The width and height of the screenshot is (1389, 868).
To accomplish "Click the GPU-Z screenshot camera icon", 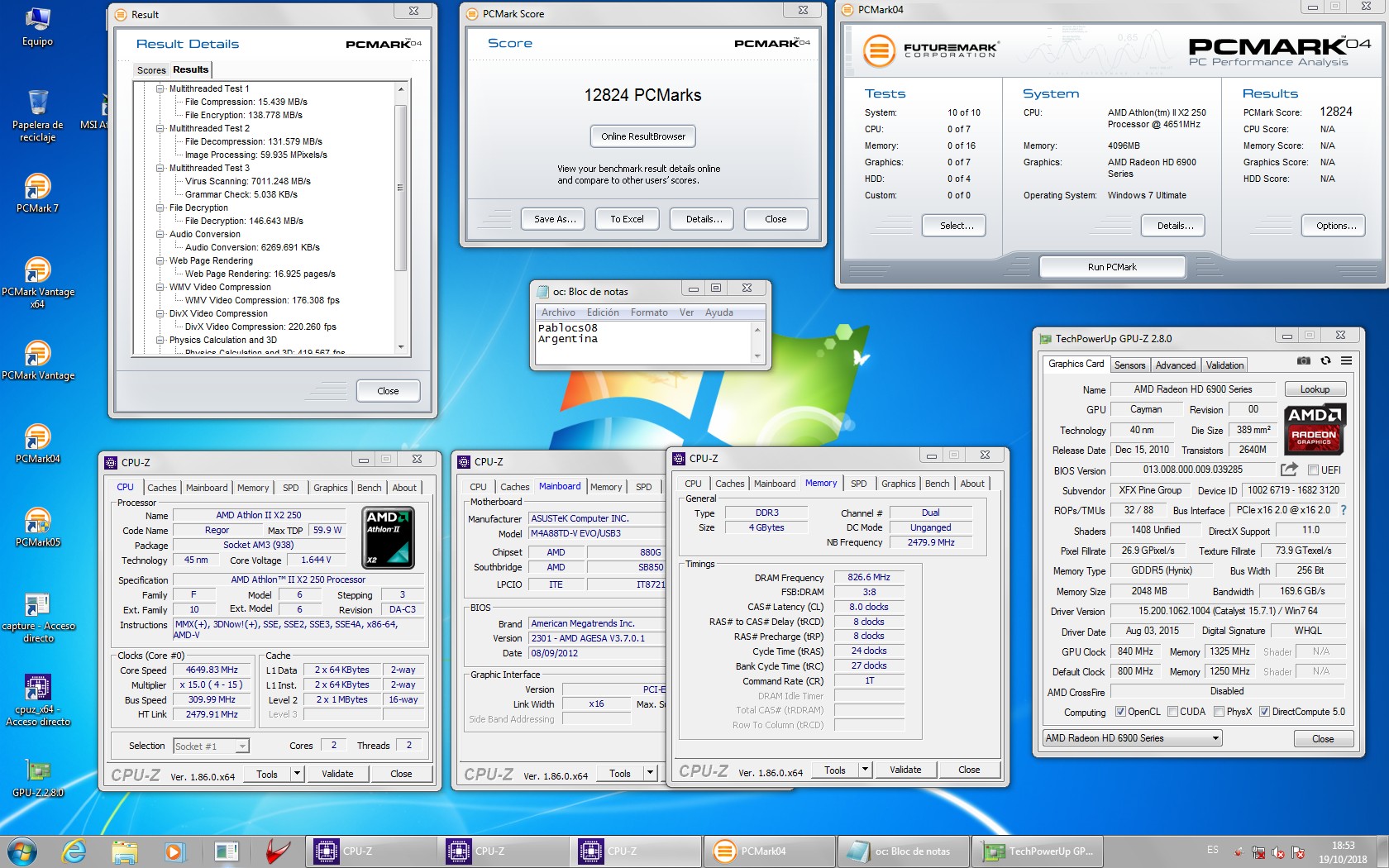I will tap(1304, 360).
